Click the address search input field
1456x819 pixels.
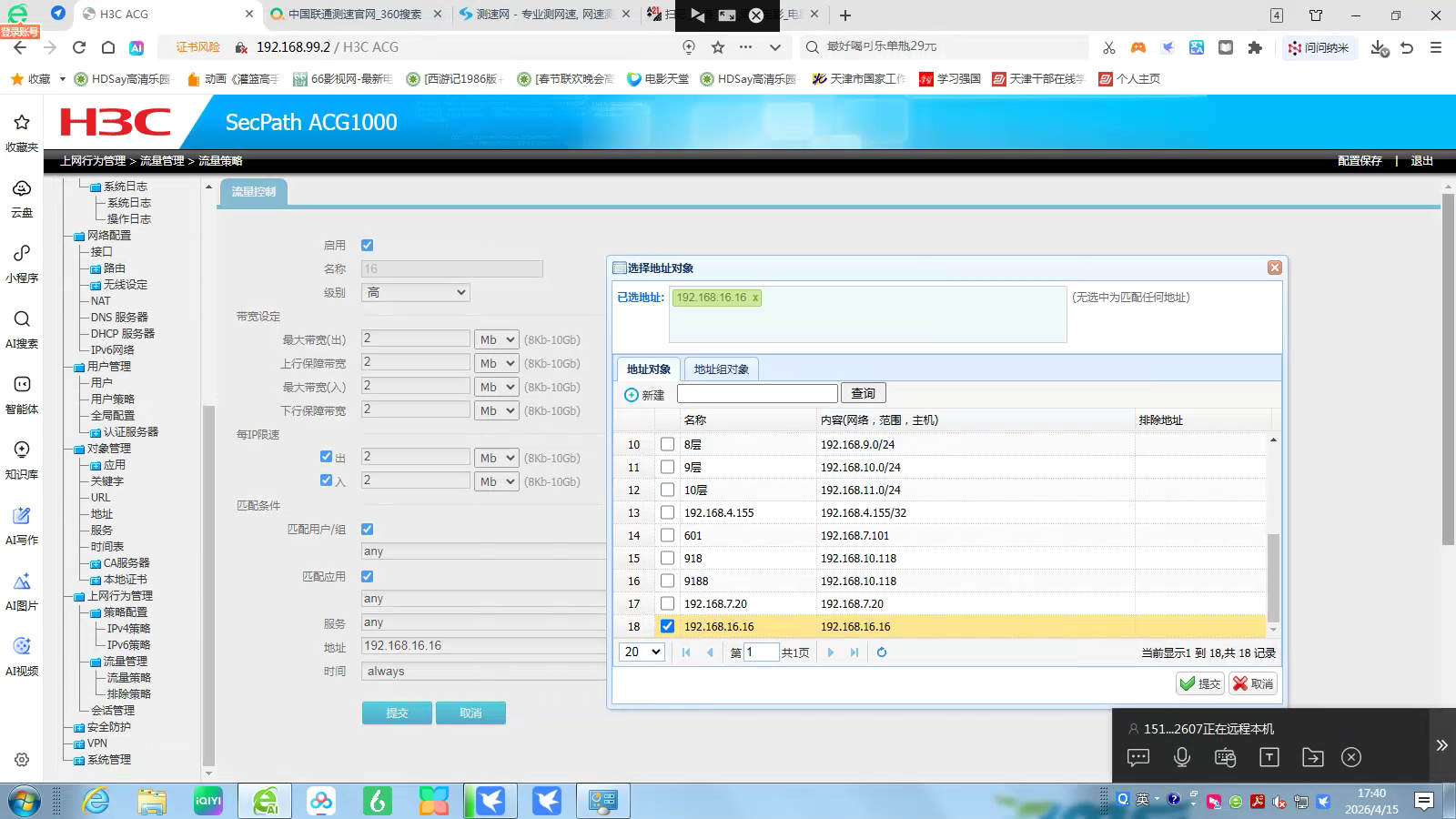[x=756, y=393]
